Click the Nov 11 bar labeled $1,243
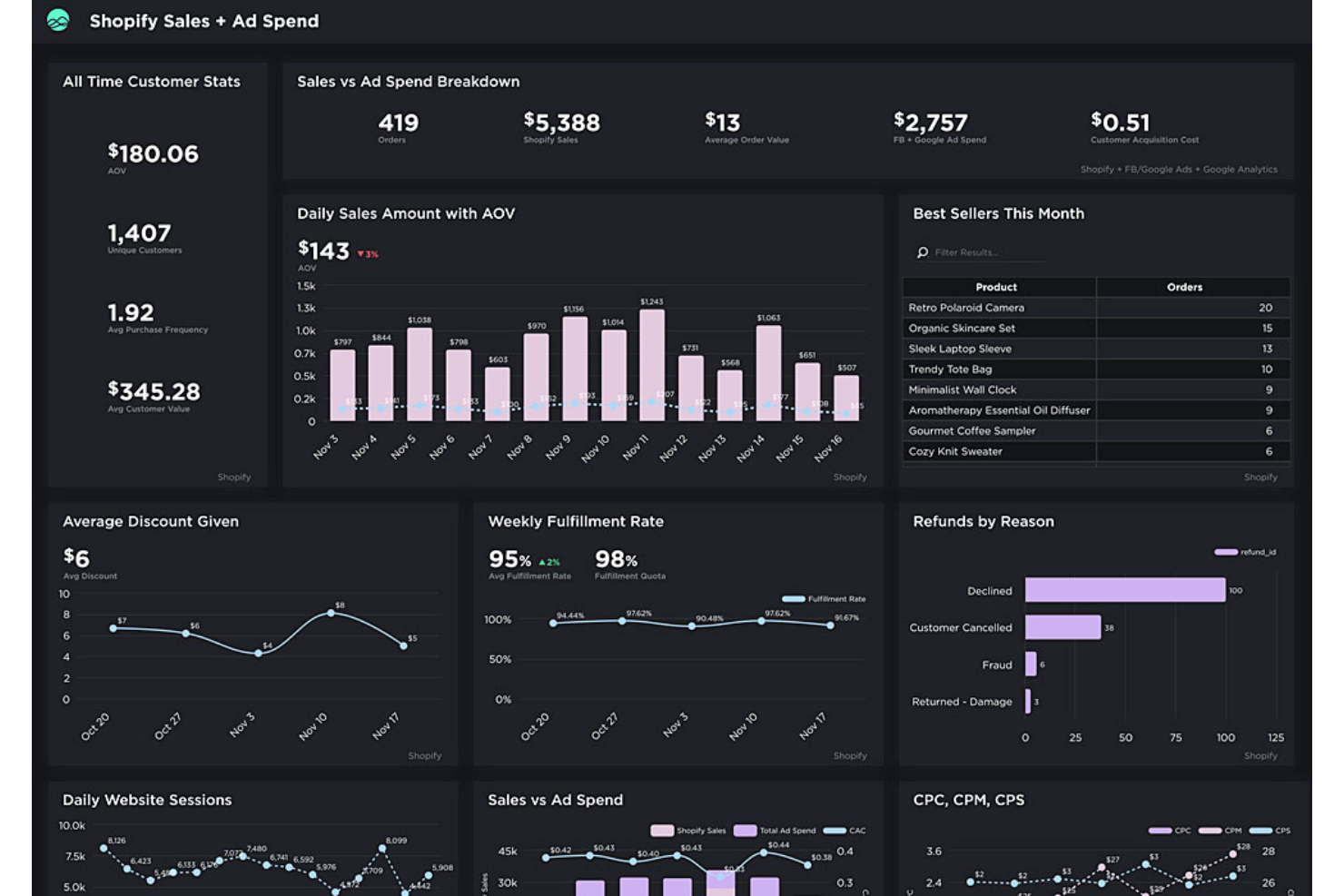Image resolution: width=1344 pixels, height=896 pixels. pyautogui.click(x=652, y=365)
